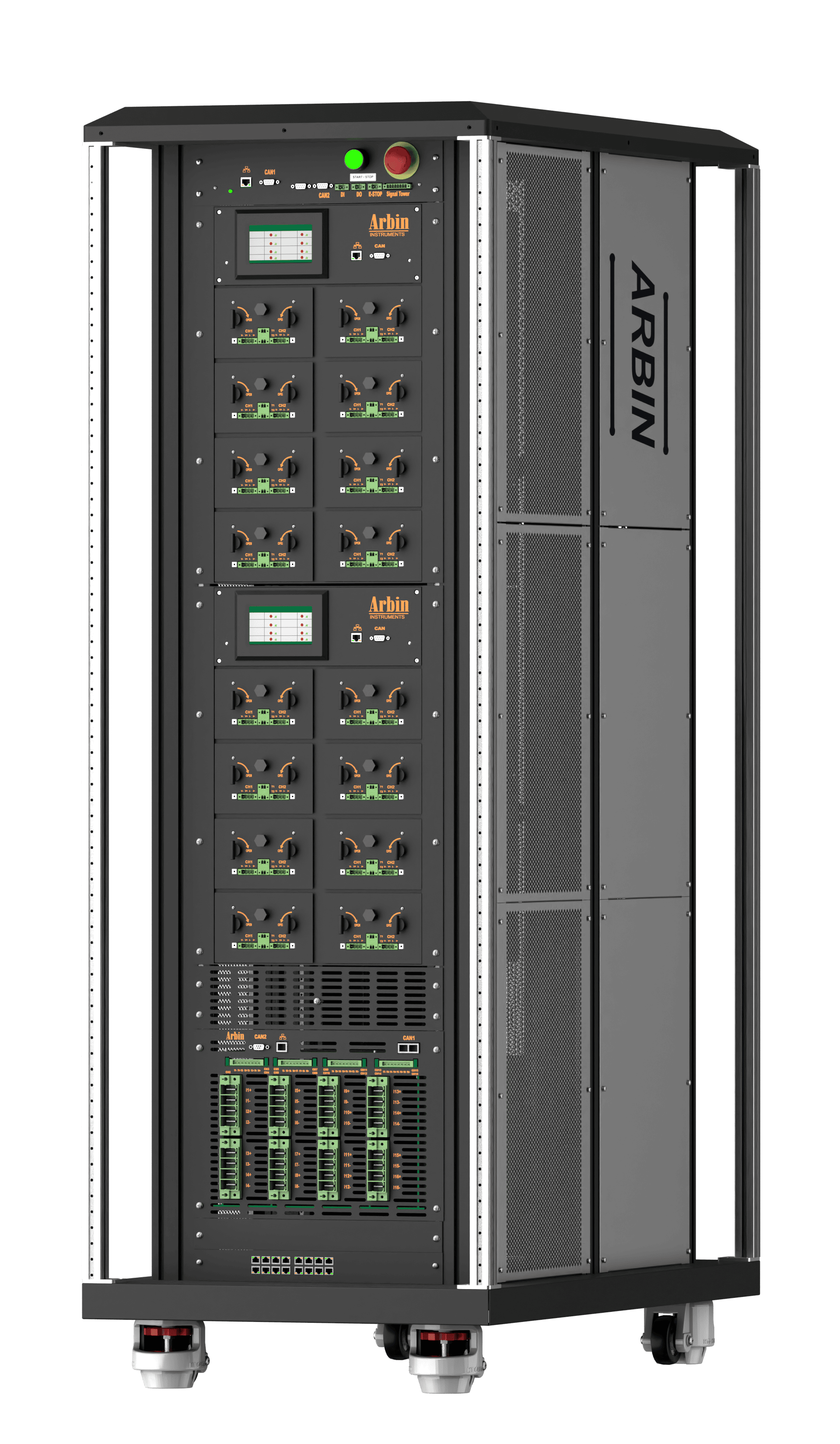Select the Signal Tower terminal connector
The width and height of the screenshot is (840, 1444).
pyautogui.click(x=398, y=186)
